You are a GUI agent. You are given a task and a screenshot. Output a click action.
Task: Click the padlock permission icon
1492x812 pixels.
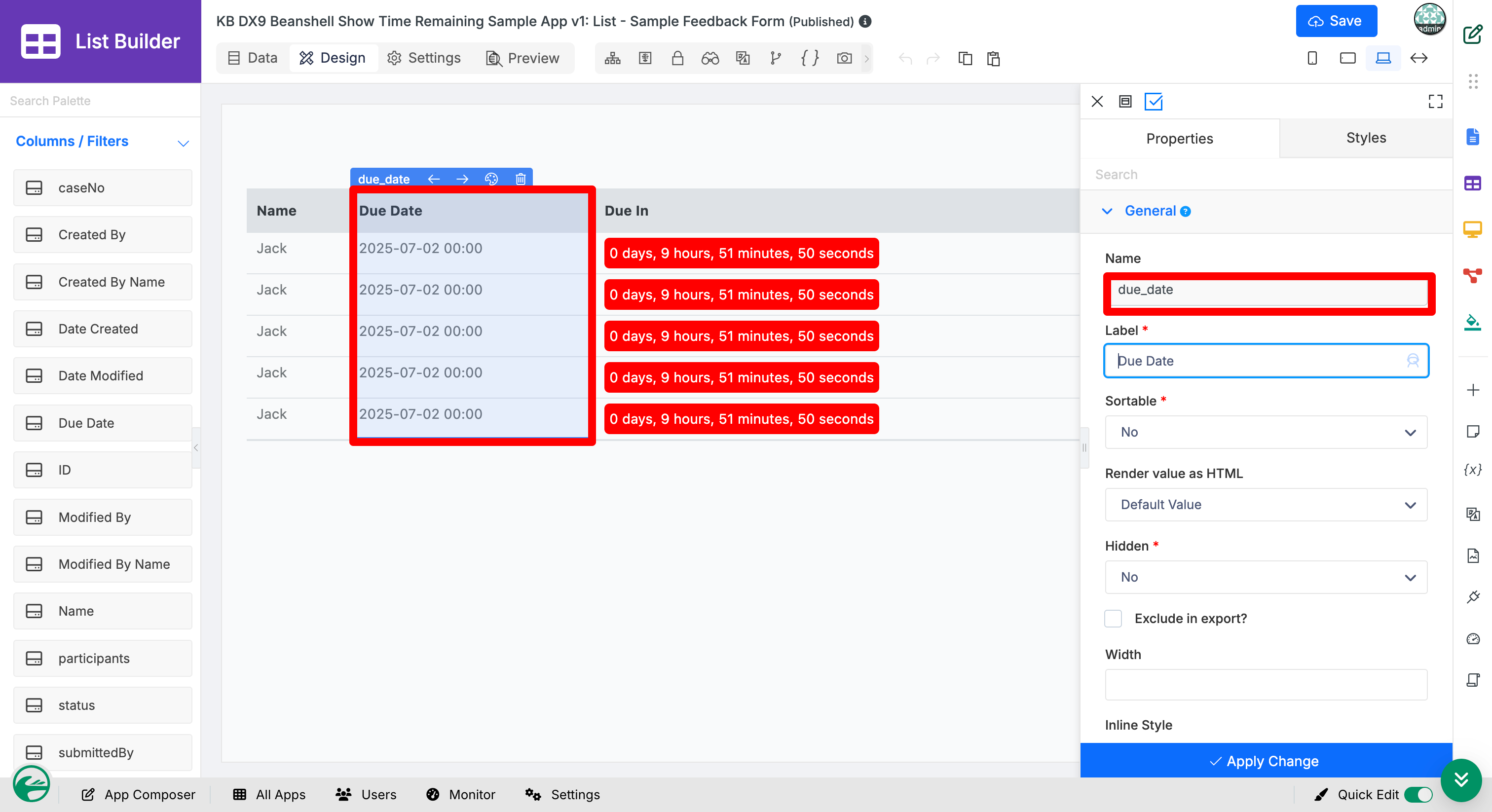pyautogui.click(x=677, y=58)
